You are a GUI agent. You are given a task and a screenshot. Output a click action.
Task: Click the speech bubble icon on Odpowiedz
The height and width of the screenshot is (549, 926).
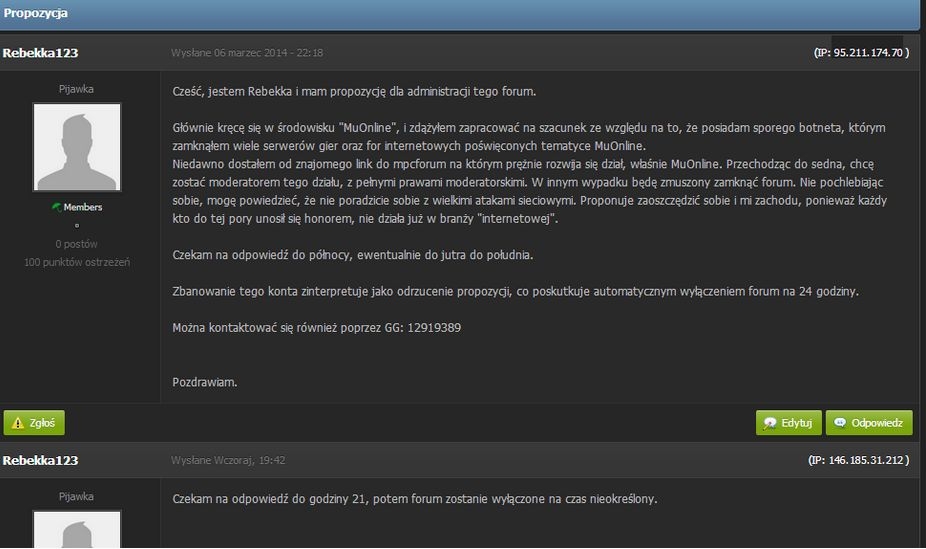[840, 423]
